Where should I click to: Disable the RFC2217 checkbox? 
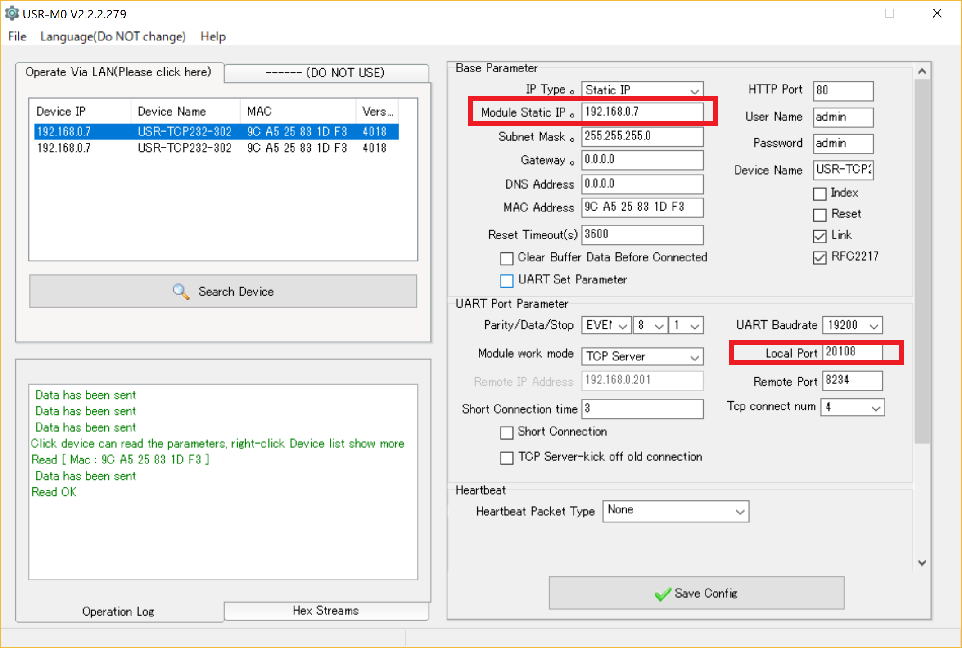(x=820, y=258)
